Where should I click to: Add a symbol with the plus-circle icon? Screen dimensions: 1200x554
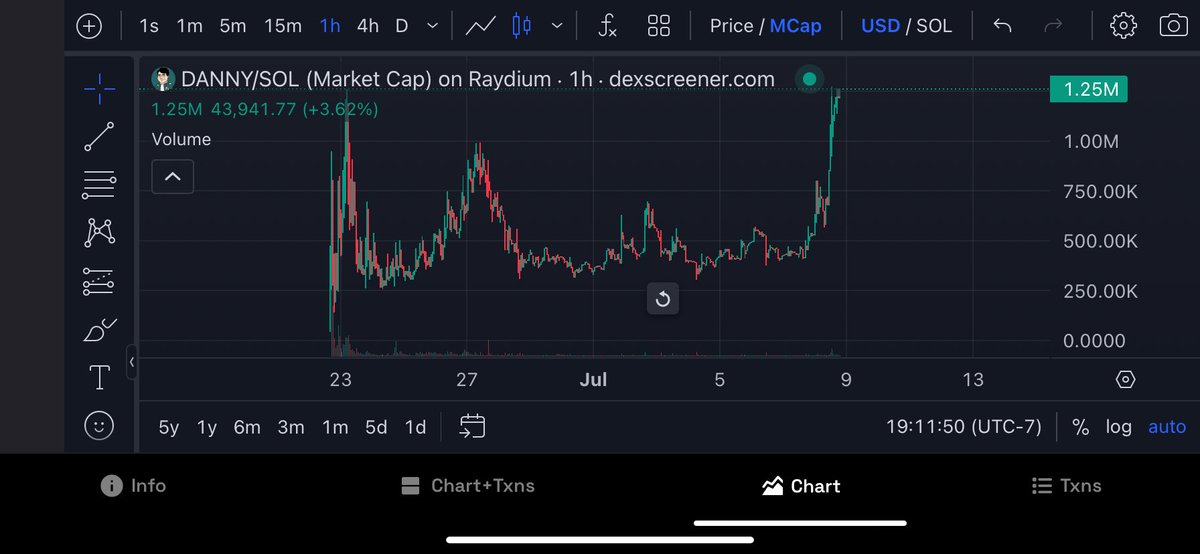point(89,26)
